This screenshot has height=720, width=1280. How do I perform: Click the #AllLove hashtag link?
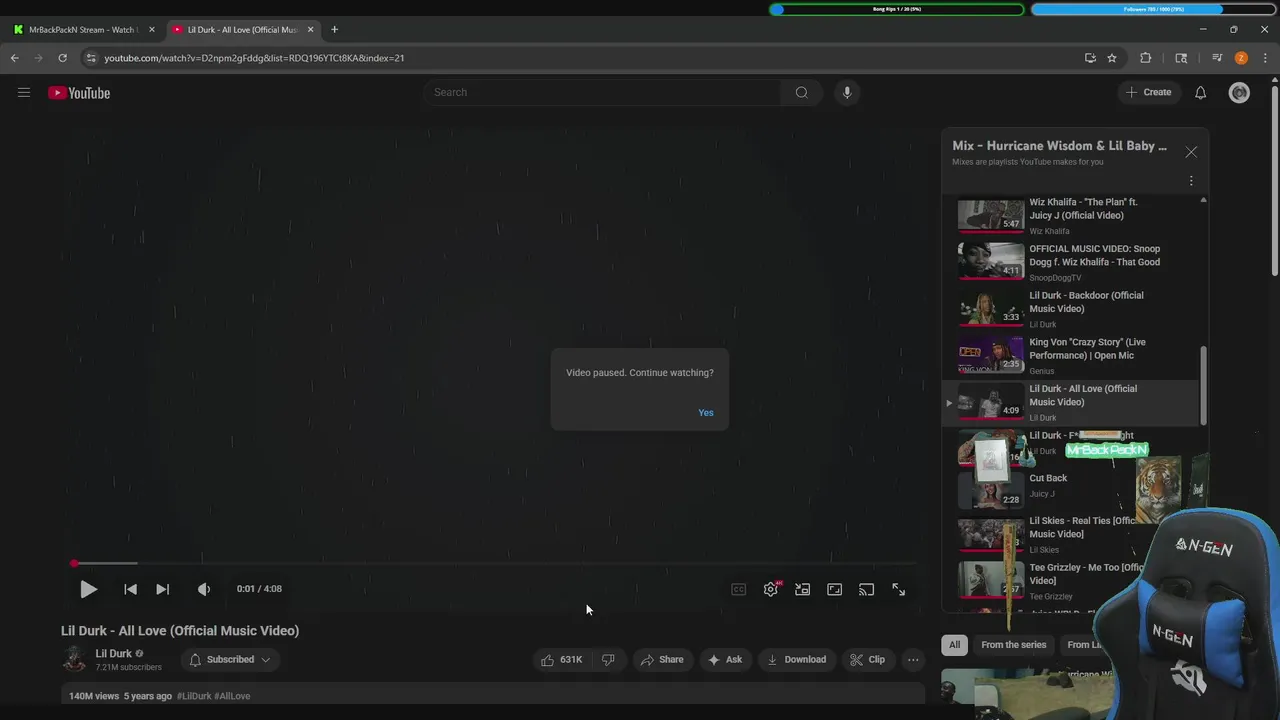[232, 696]
